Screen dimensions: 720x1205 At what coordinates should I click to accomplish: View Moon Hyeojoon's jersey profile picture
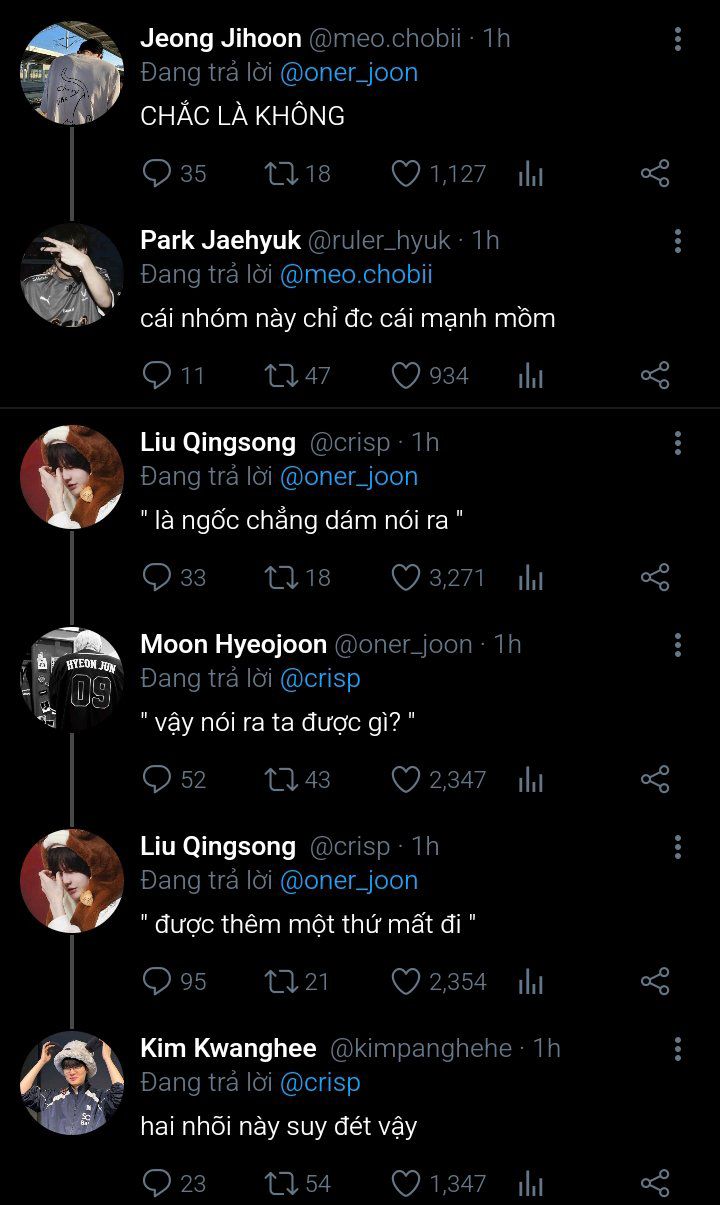(72, 679)
